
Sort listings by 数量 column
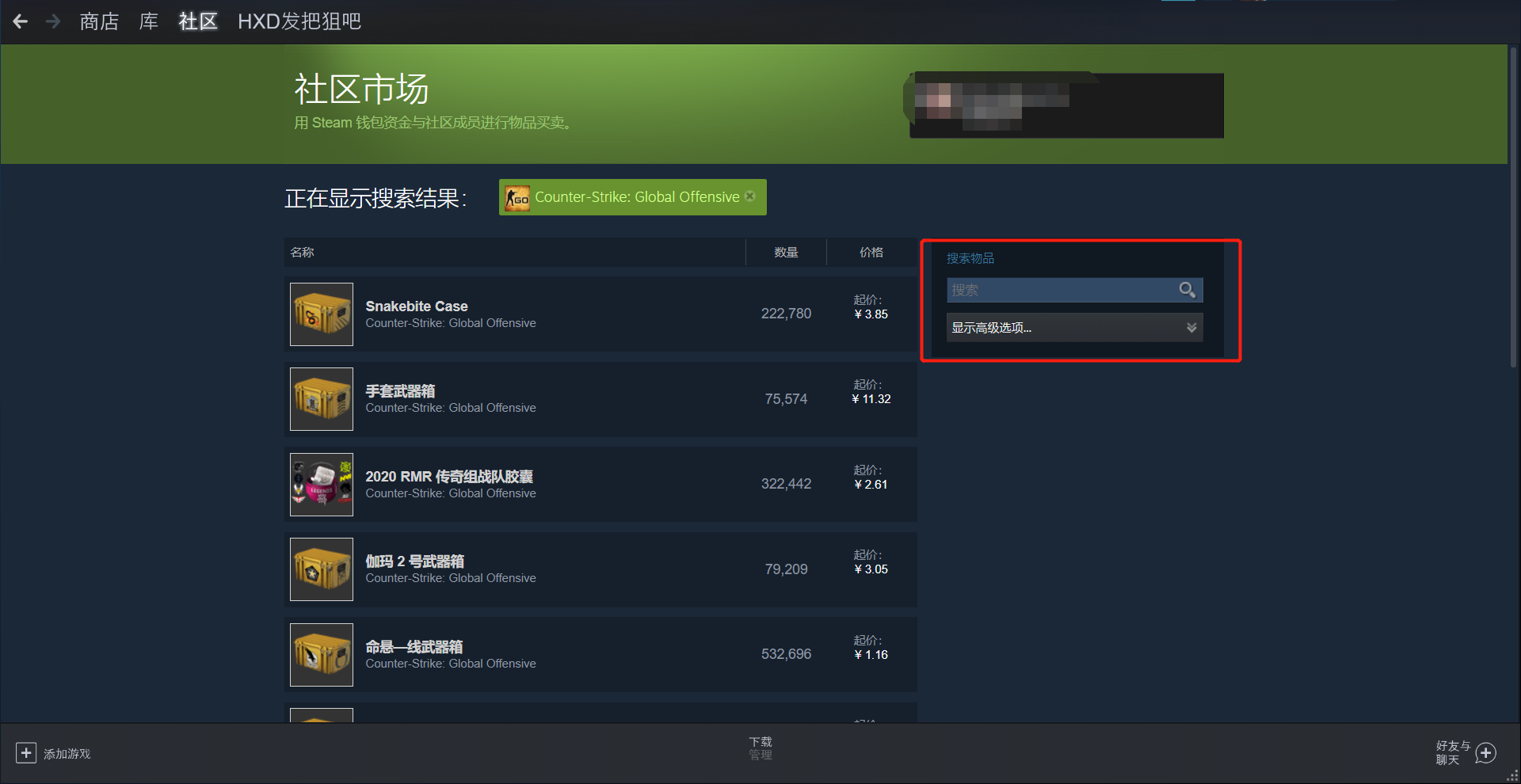click(786, 253)
